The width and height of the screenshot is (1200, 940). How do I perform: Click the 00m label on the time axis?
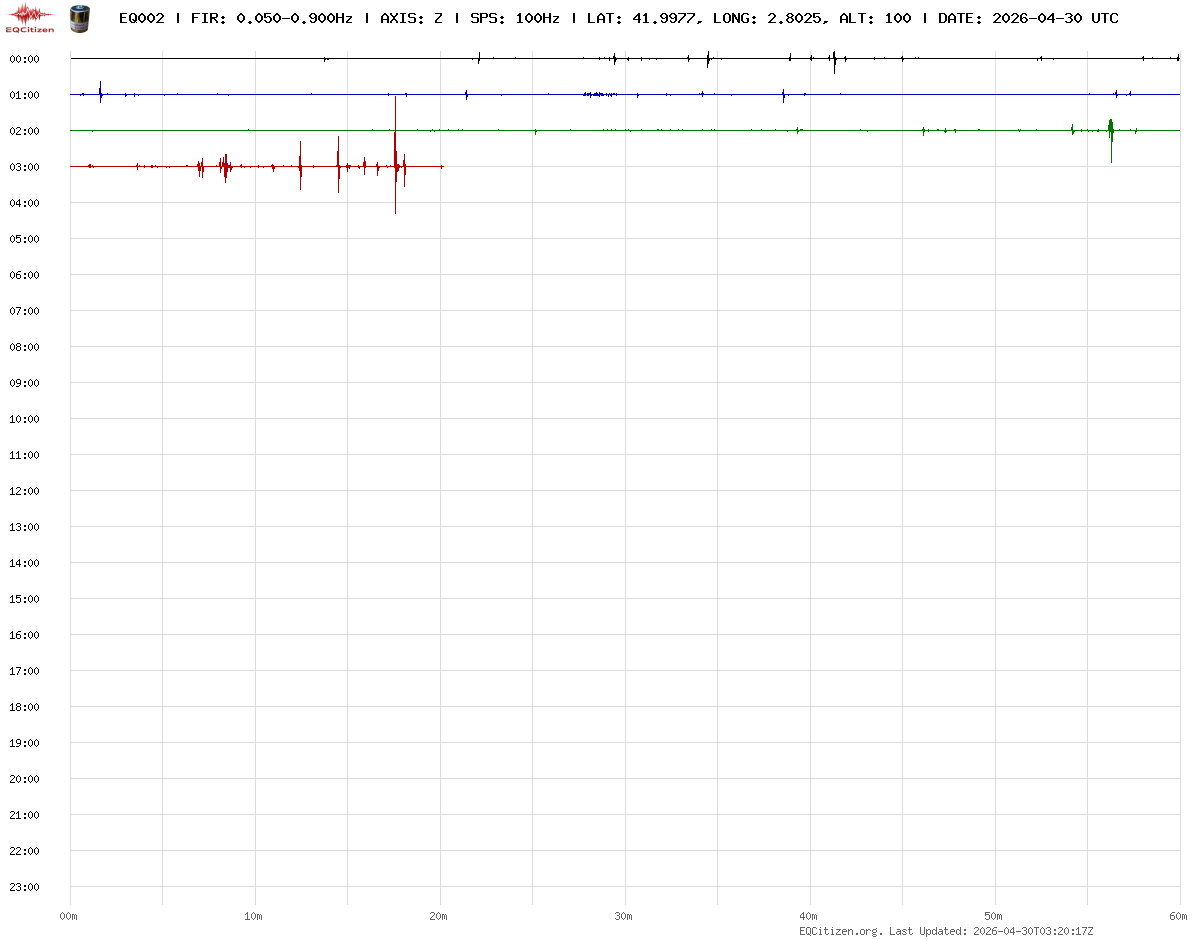point(69,916)
